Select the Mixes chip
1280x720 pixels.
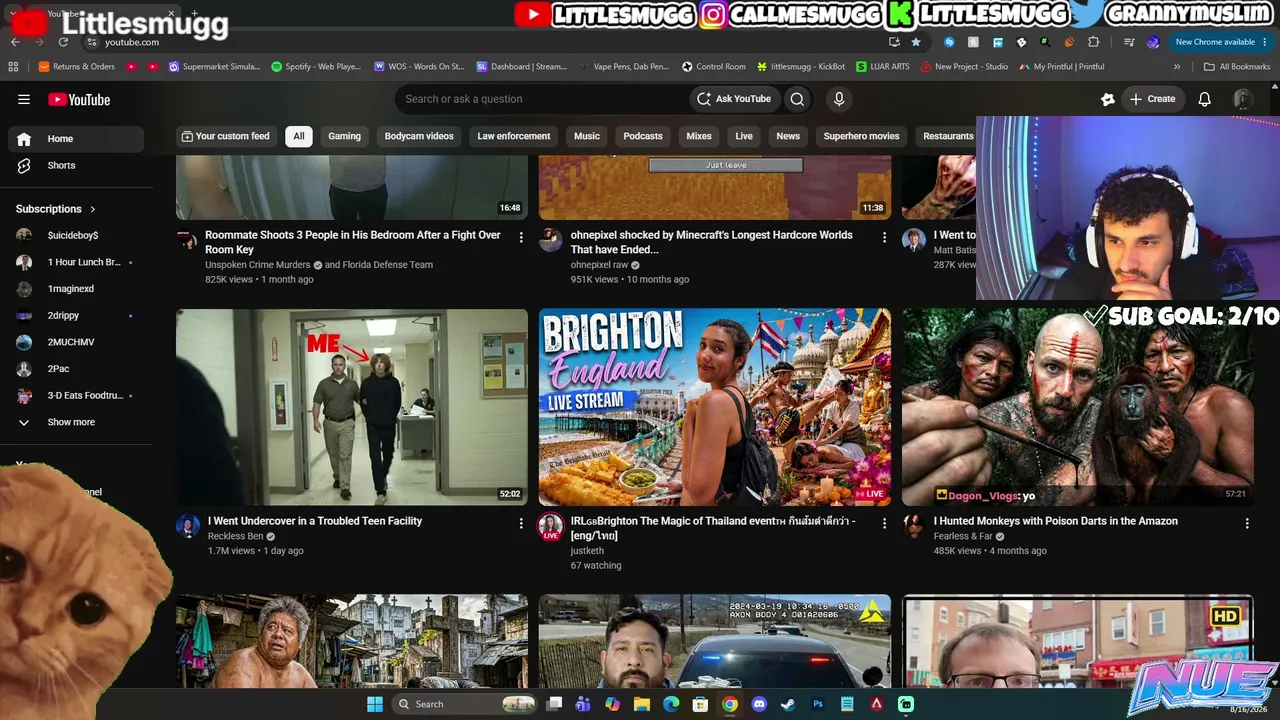[x=699, y=136]
